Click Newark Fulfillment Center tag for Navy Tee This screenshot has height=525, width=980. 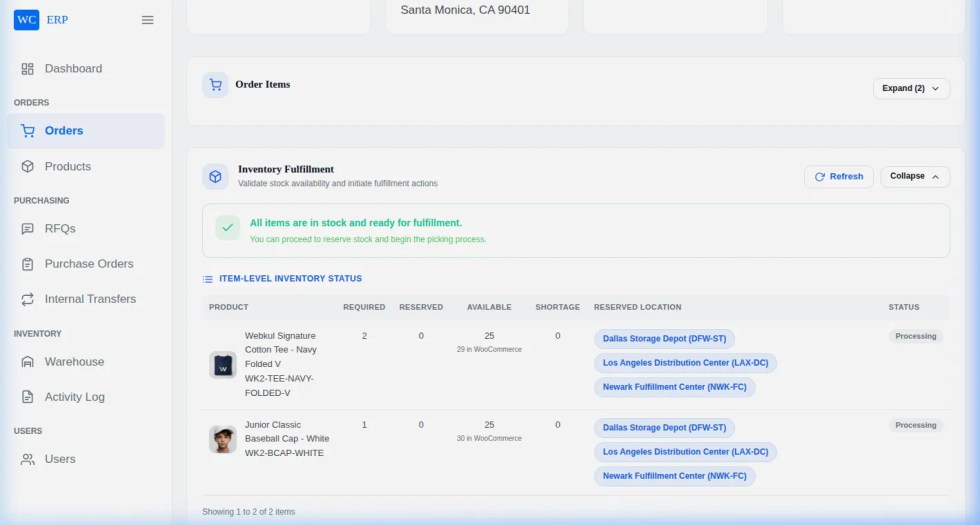point(674,388)
